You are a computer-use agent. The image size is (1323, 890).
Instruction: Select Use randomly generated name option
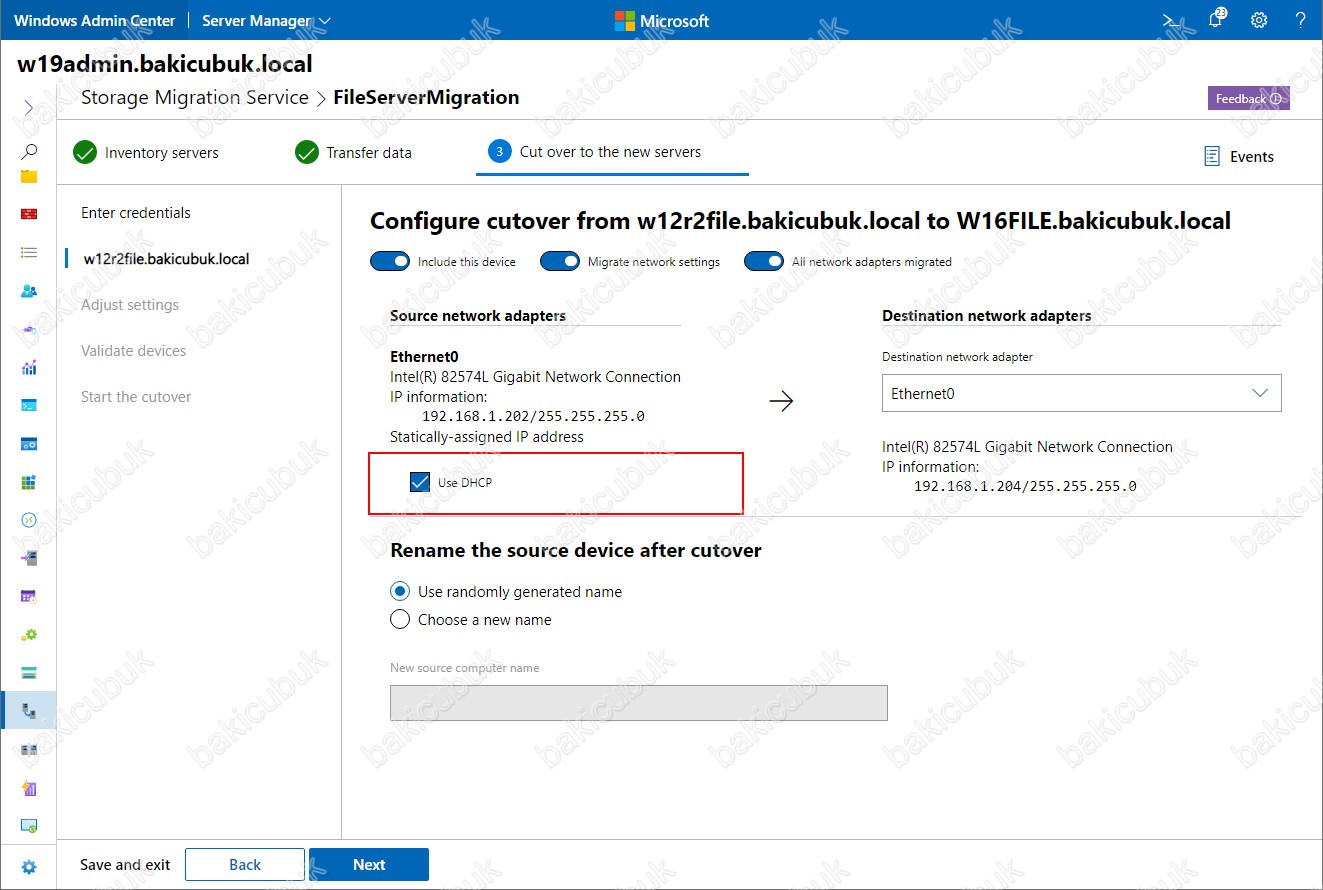click(x=400, y=592)
